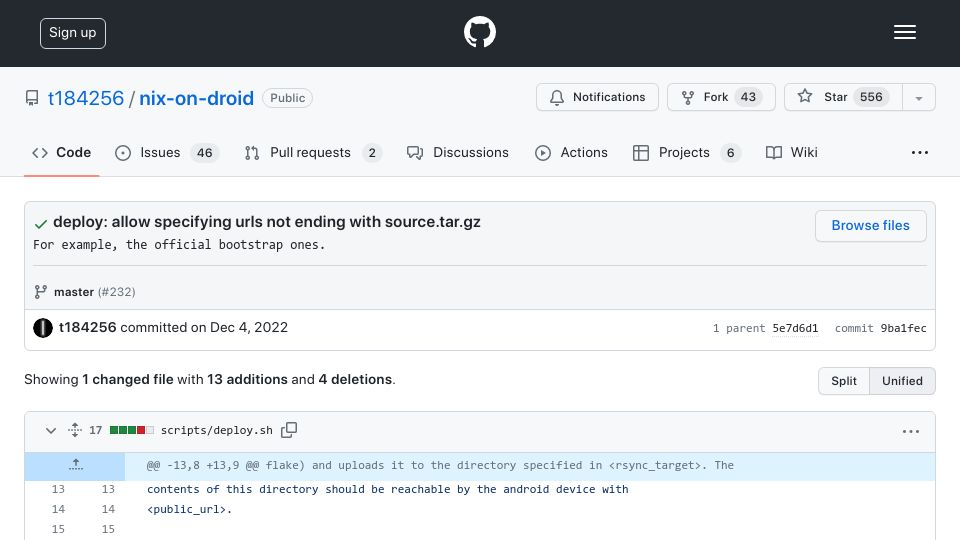960x540 pixels.
Task: Switch to the Code tab
Action: click(x=61, y=152)
